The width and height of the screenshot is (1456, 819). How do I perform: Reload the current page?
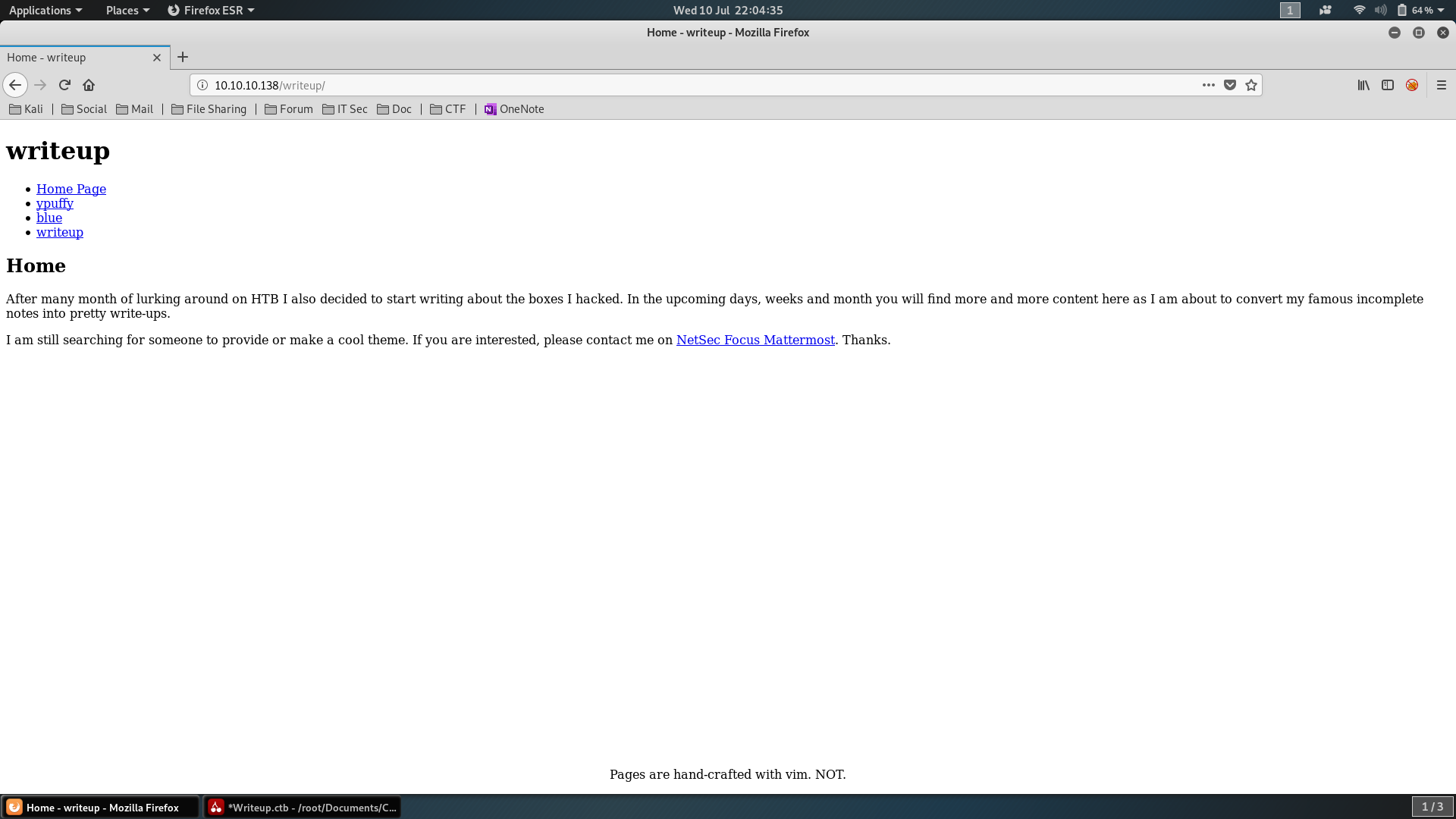pyautogui.click(x=64, y=85)
